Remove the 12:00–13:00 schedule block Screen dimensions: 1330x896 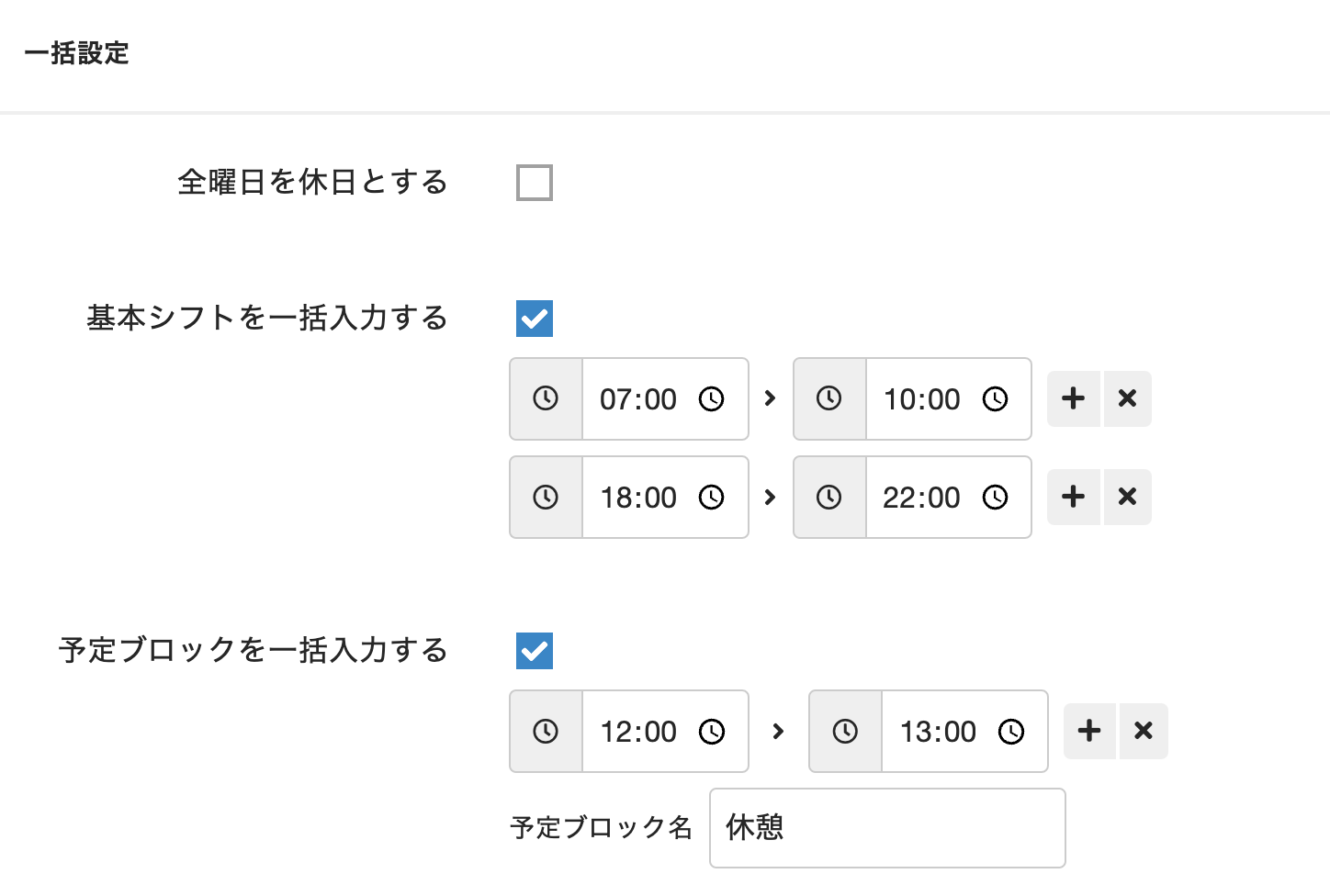pos(1144,731)
